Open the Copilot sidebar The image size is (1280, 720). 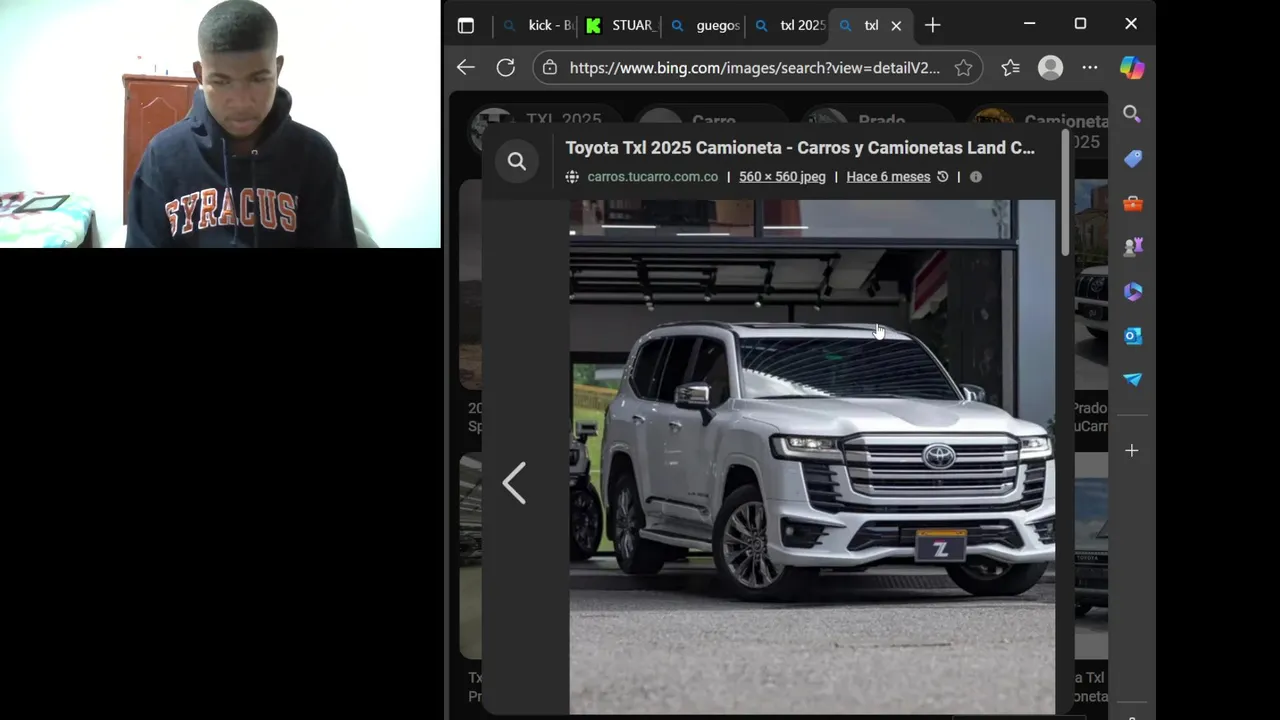[1132, 67]
